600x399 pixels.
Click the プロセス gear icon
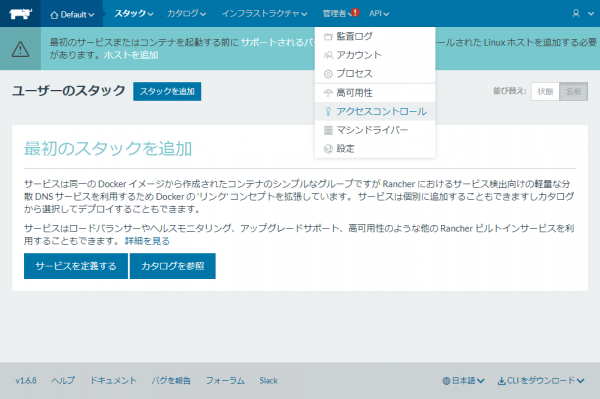pyautogui.click(x=328, y=74)
